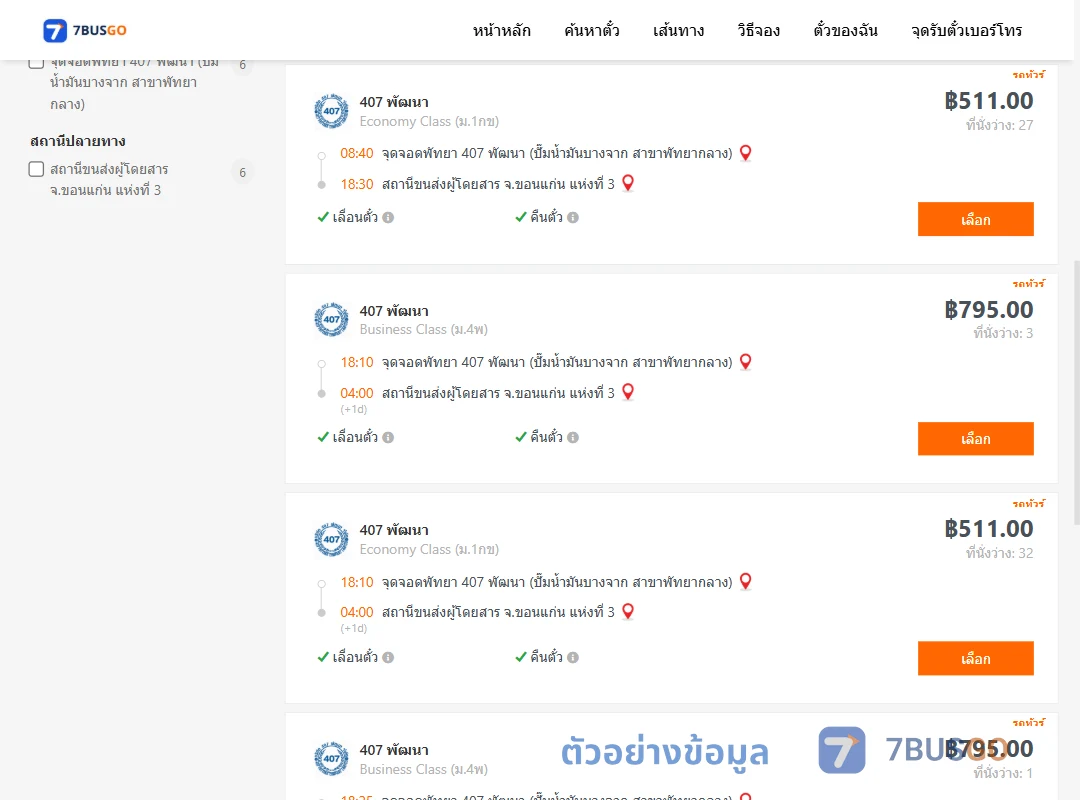Screen dimensions: 1080x800
Task: Click the ฿511.00 price with 32 seats
Action: click(x=988, y=529)
